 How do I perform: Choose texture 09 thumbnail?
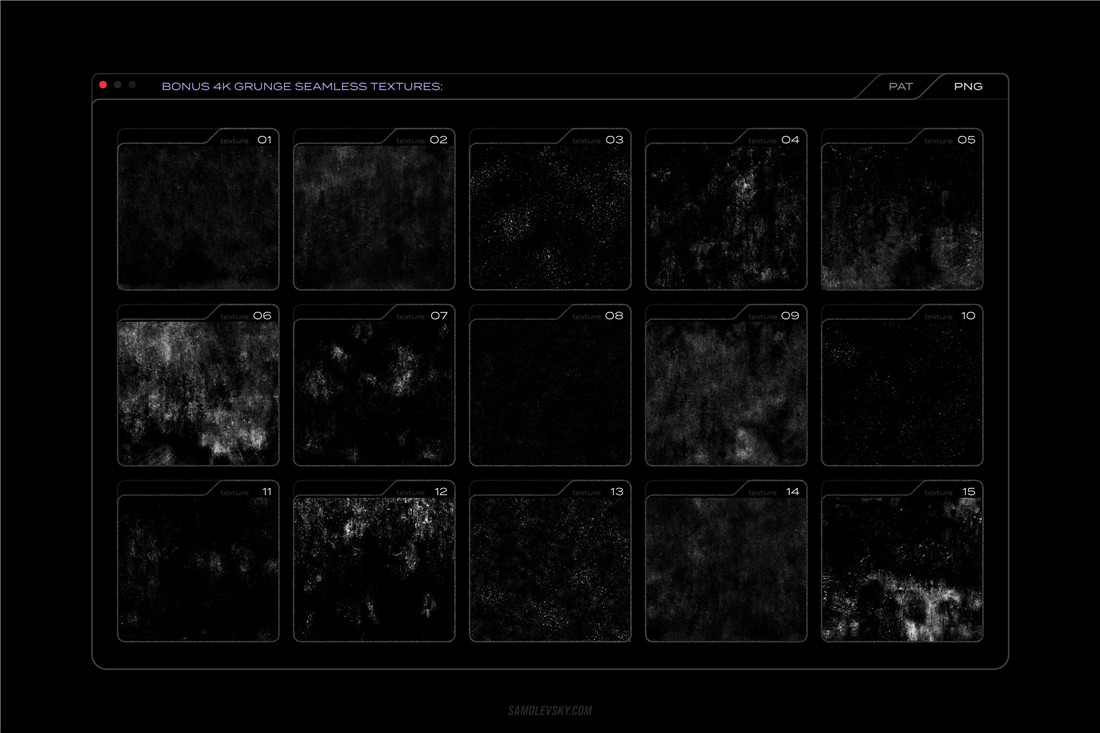[726, 392]
